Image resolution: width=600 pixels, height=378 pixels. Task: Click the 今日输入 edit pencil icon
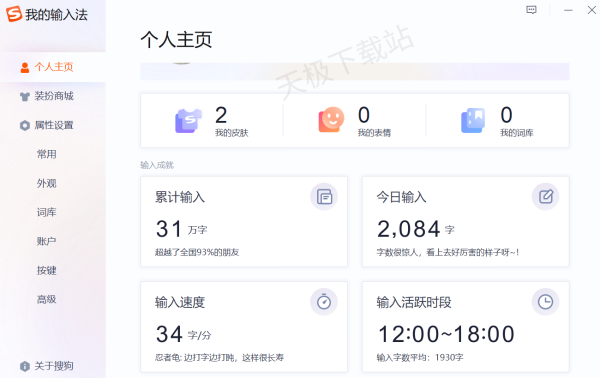[x=546, y=197]
